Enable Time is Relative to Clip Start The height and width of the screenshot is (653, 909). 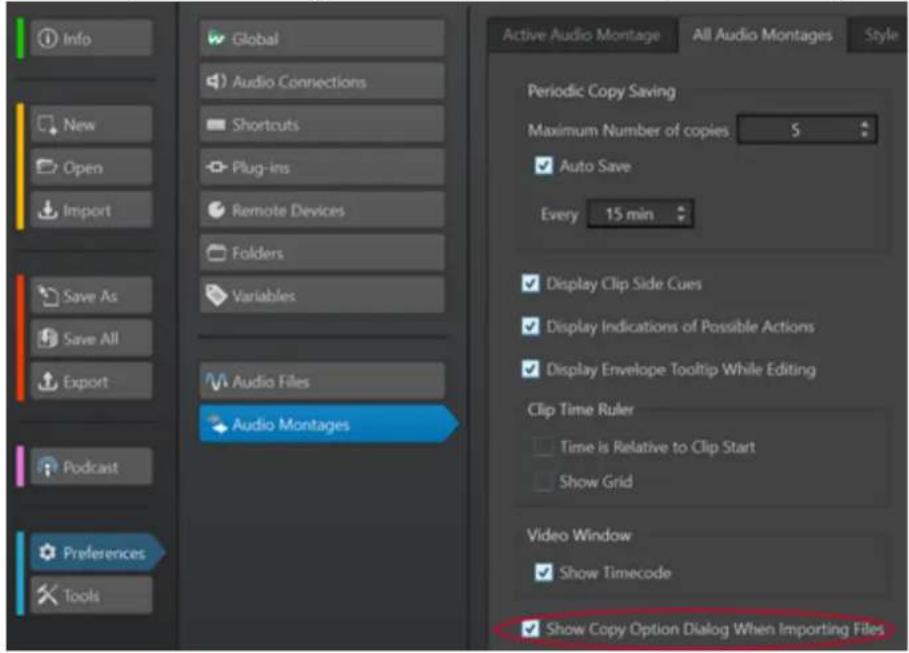[543, 447]
